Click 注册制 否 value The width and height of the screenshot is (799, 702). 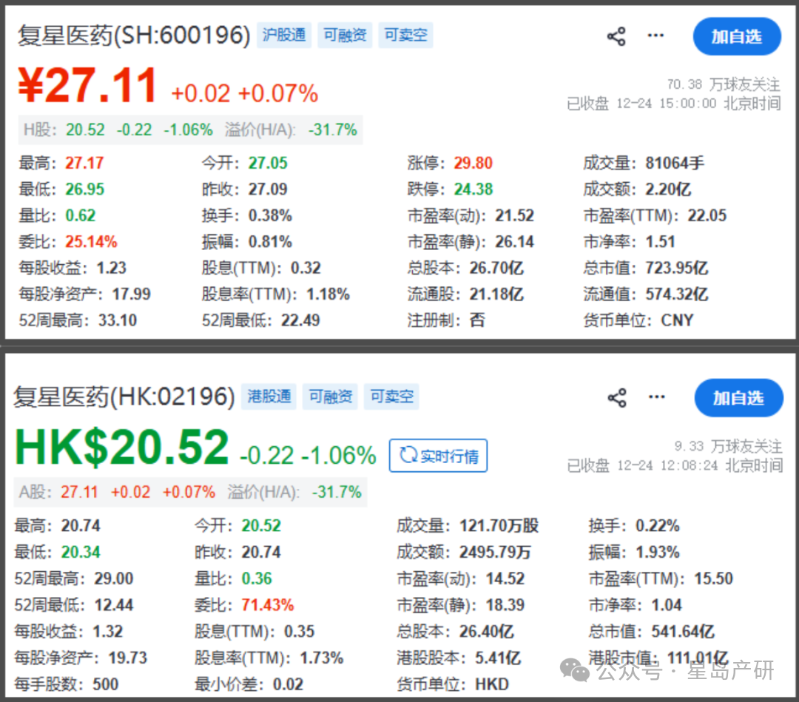coord(477,320)
